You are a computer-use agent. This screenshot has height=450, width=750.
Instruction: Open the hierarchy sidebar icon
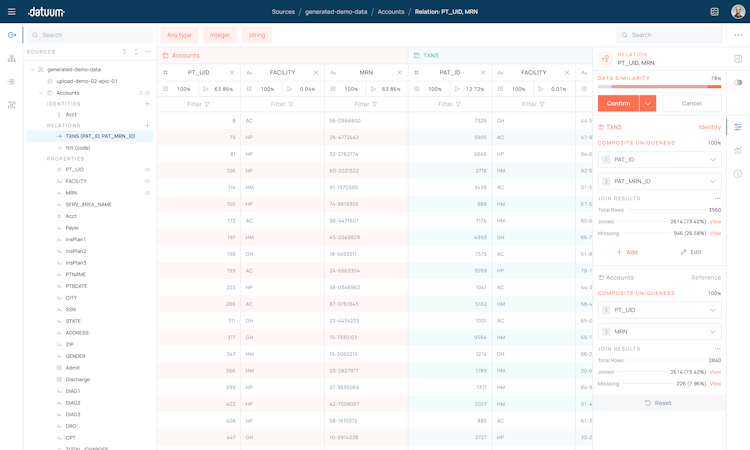(12, 58)
